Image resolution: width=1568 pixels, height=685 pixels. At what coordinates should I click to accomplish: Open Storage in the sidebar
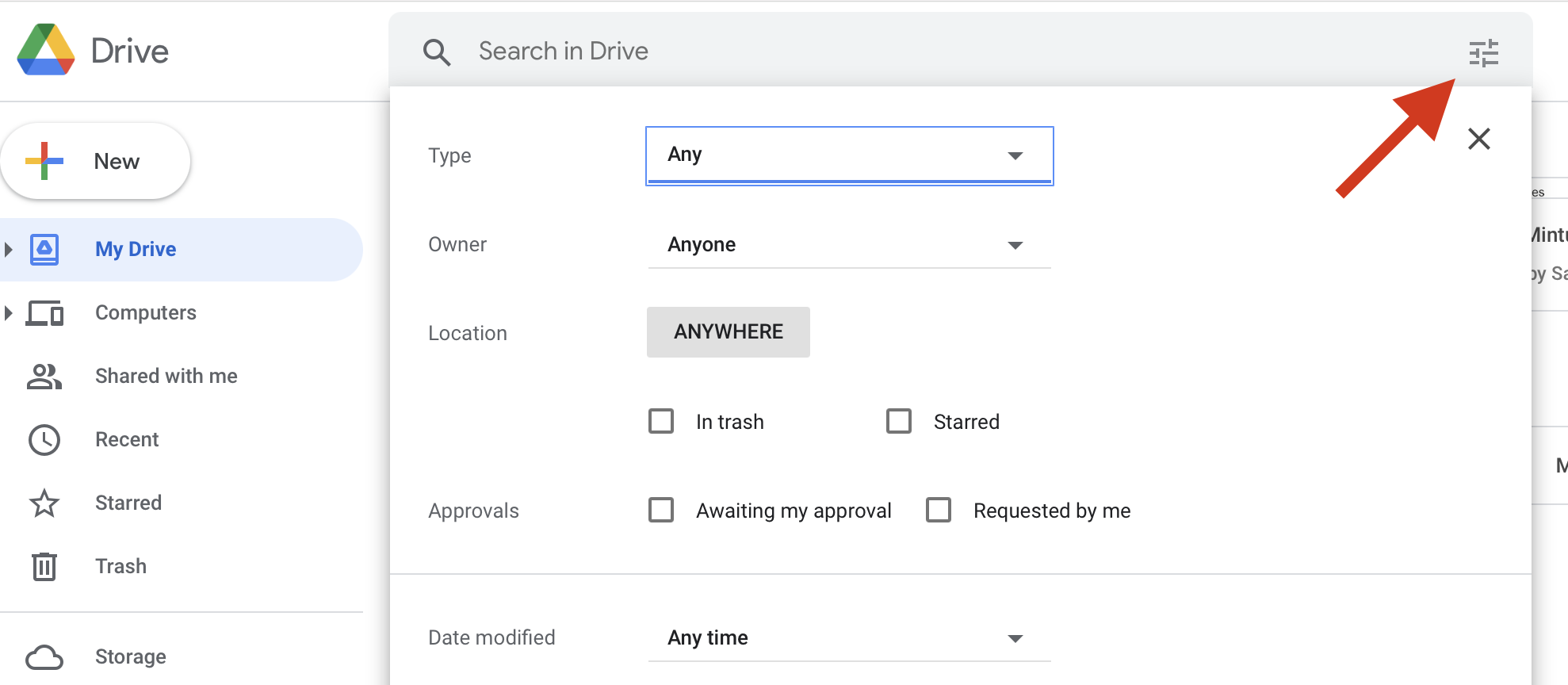182,657
